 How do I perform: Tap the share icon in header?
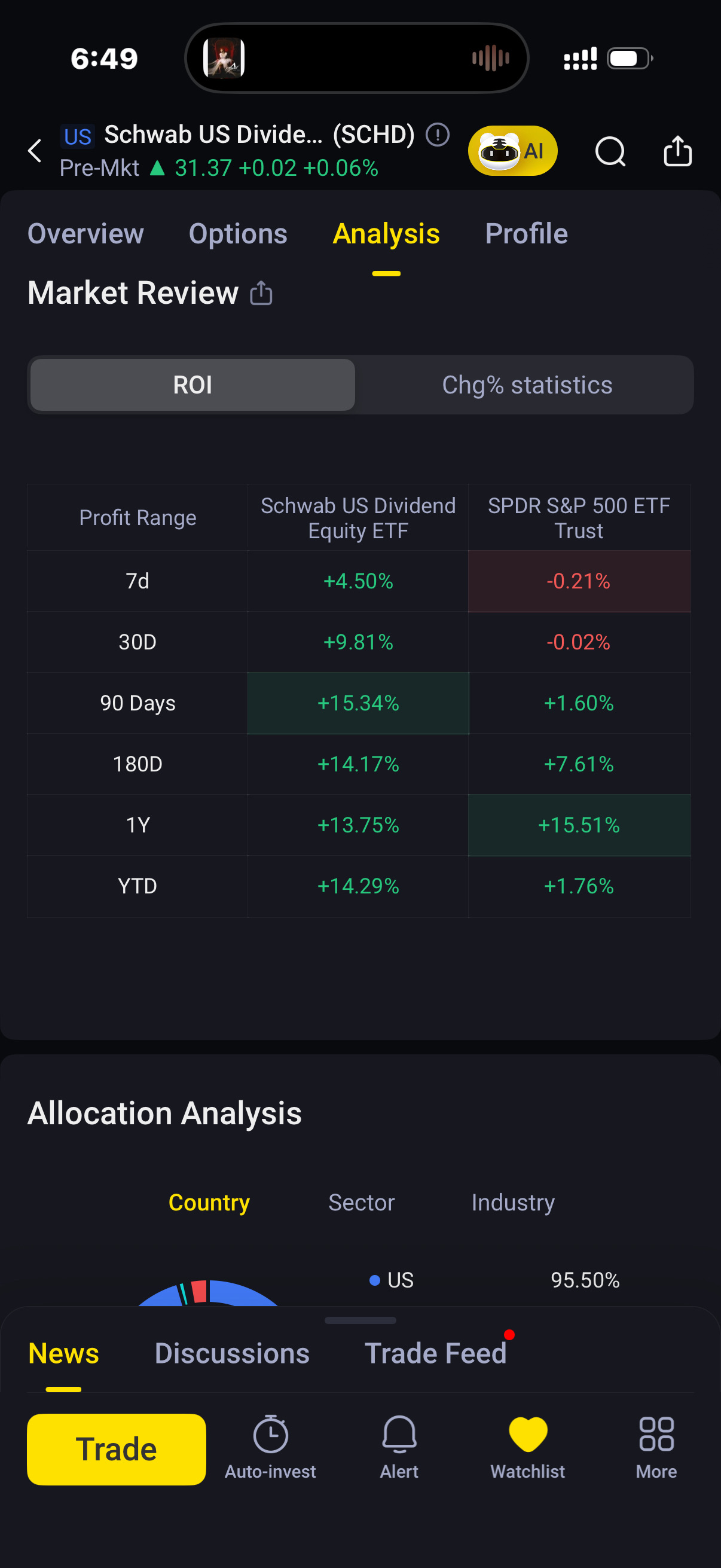click(677, 151)
